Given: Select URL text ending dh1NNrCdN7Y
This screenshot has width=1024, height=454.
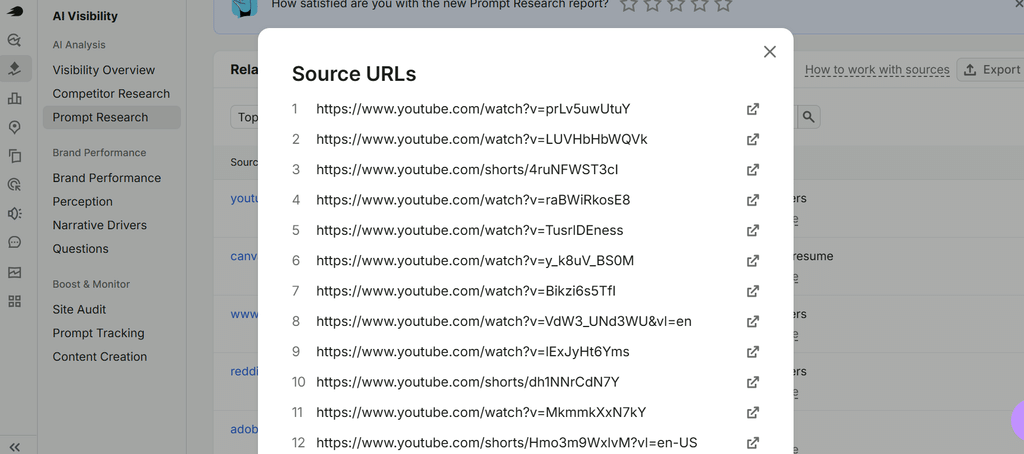Looking at the screenshot, I should (468, 381).
